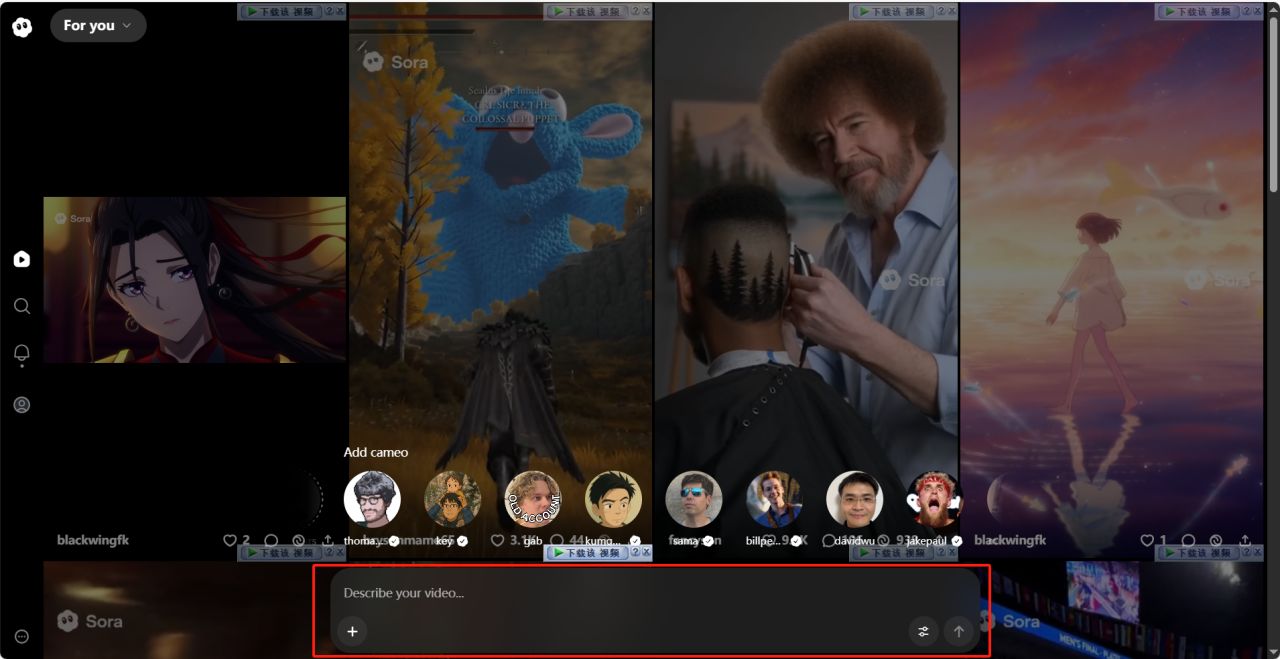Submit the prompt with the up arrow
Screen dimensions: 1280x659
coord(959,631)
